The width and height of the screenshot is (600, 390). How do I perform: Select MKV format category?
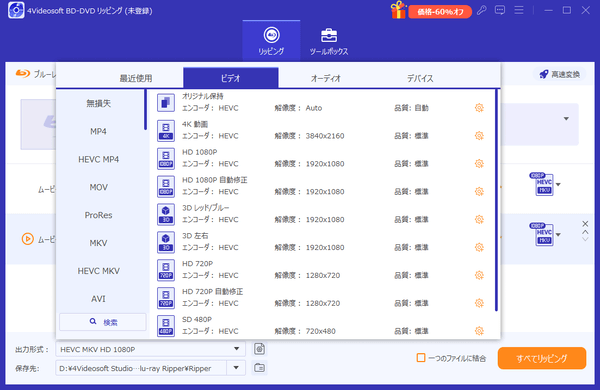point(99,243)
